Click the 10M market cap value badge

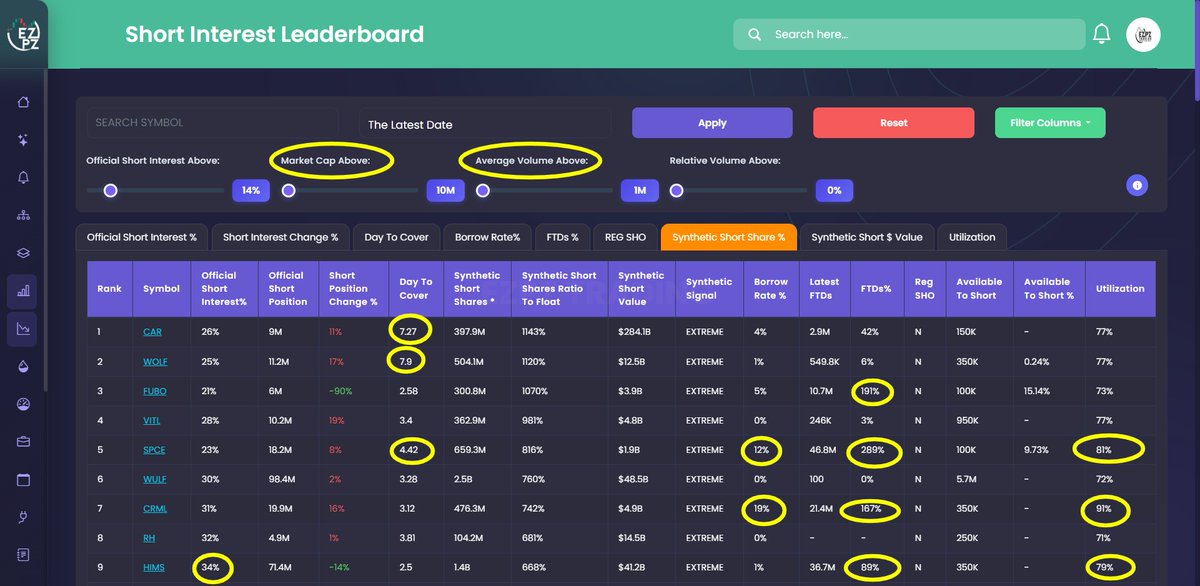446,190
